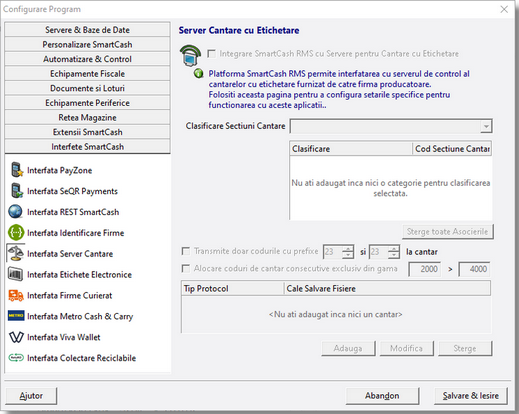Click the Cale Salvare Fisiere column header
The image size is (519, 414).
[x=387, y=288]
